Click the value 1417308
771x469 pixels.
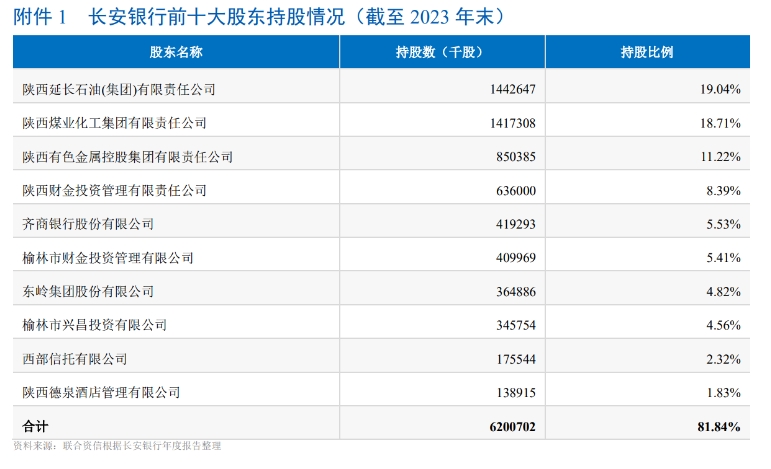513,123
